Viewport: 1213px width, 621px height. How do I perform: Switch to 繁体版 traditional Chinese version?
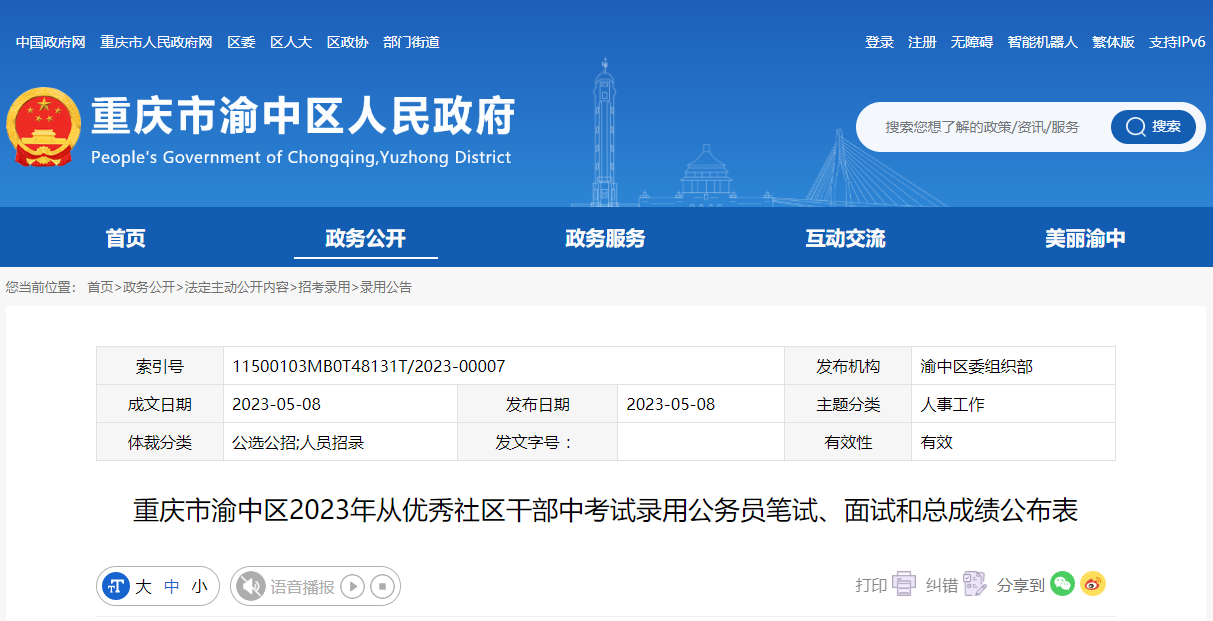coord(1113,42)
